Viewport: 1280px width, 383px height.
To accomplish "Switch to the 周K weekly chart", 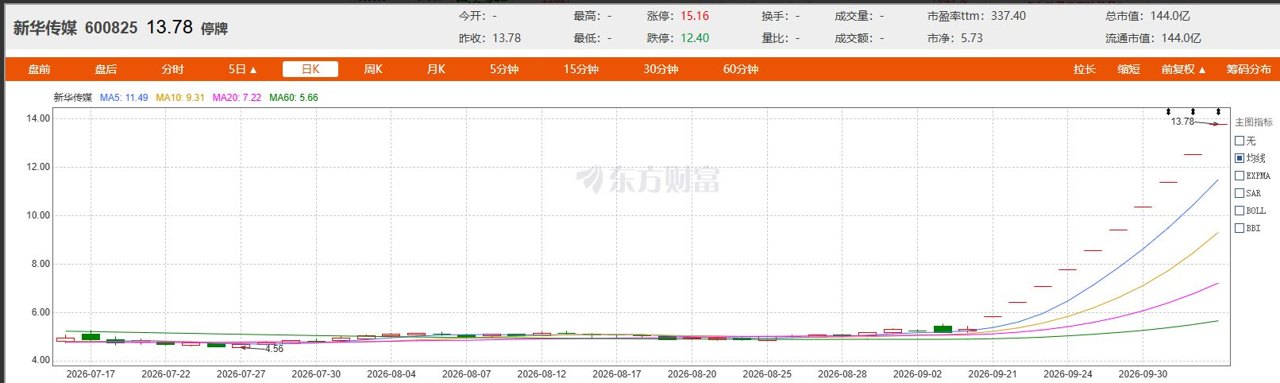I will coord(374,70).
